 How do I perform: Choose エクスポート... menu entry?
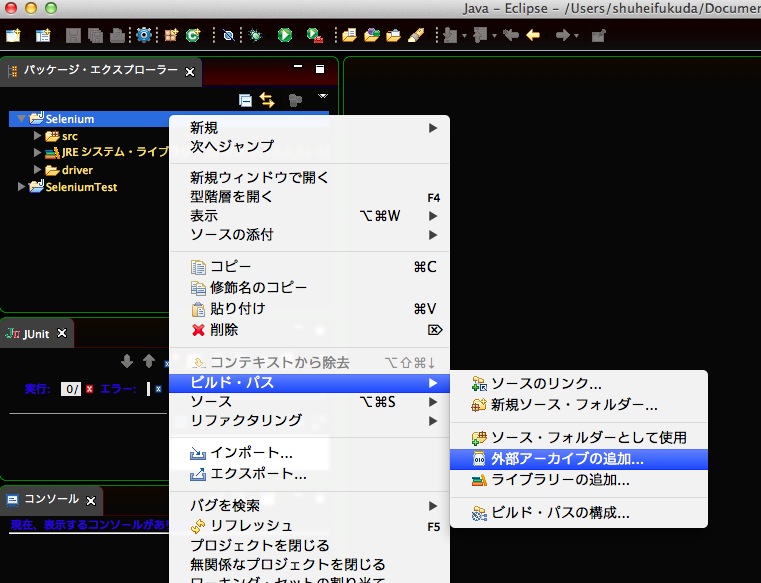309,473
